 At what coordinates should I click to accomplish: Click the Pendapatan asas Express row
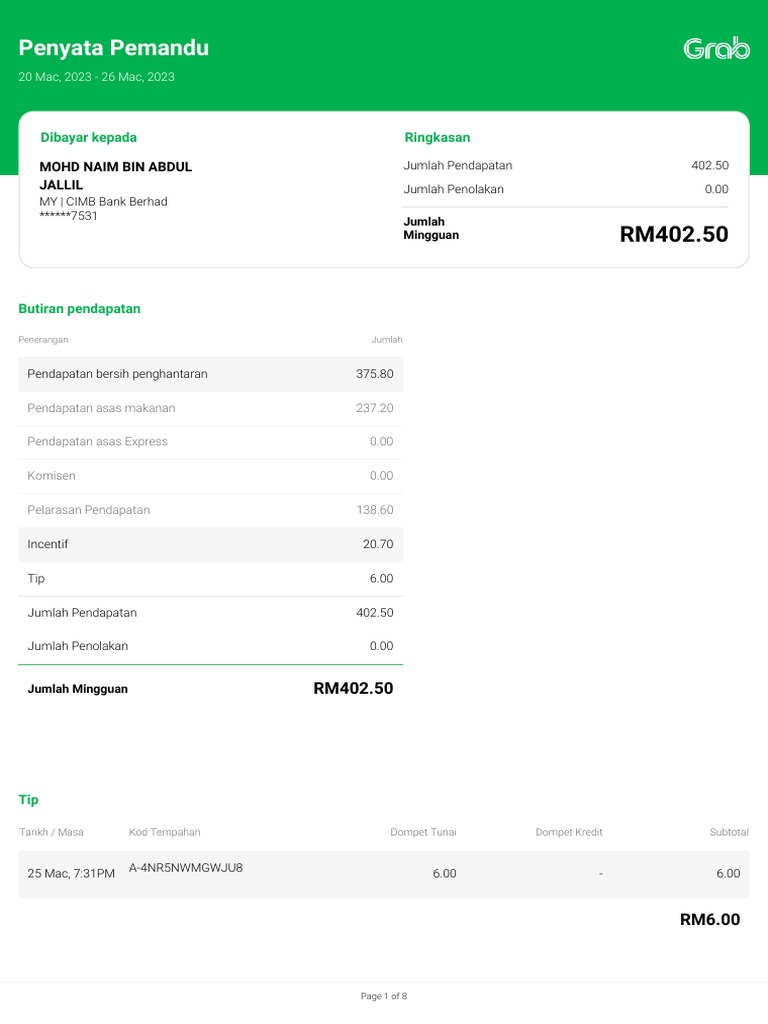[210, 441]
